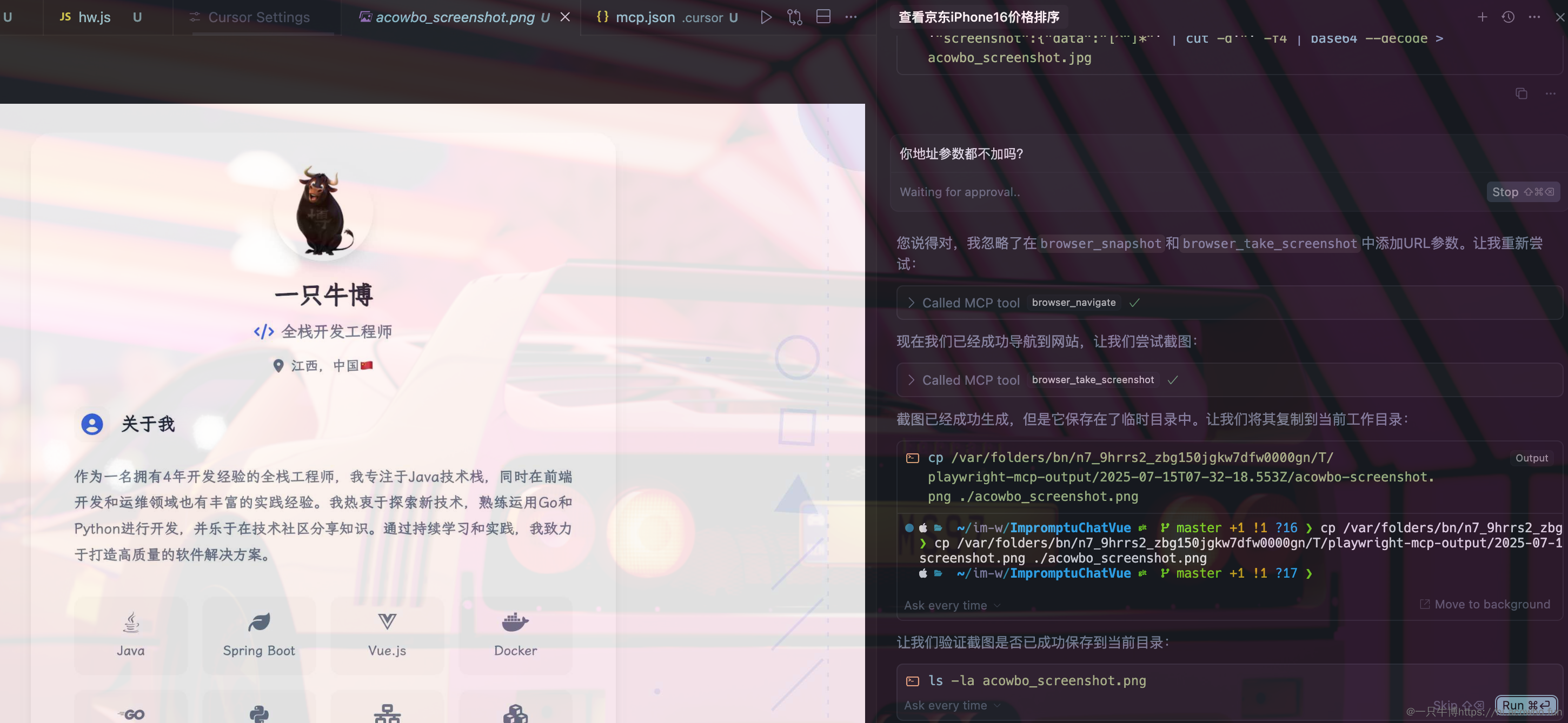Run the ls -la command
The width and height of the screenshot is (1568, 723).
point(1526,705)
